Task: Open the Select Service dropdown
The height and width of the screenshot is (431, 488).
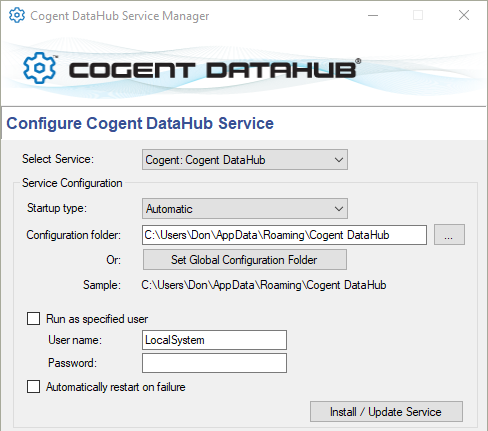Action: (245, 160)
